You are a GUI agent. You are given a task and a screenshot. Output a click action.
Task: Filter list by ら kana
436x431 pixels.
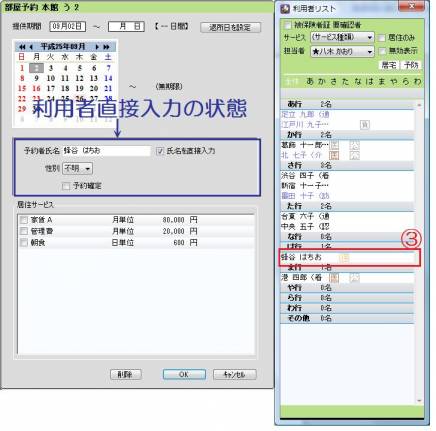[405, 81]
